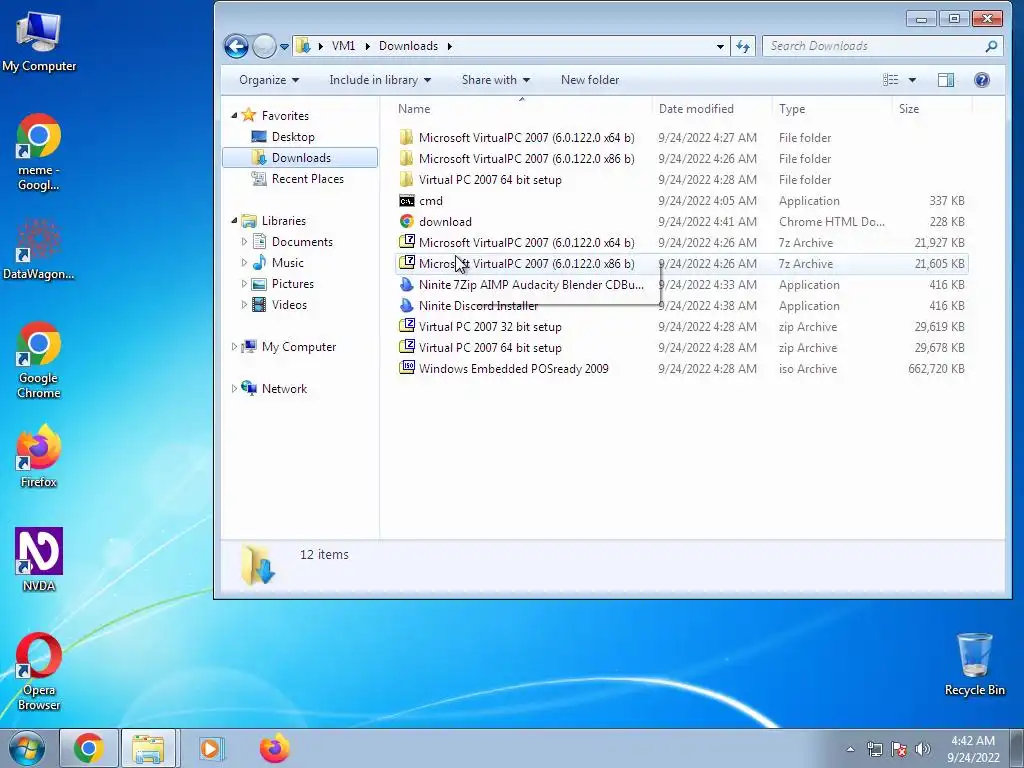Select the Virtual PC 2007 64 bit setup folder
The width and height of the screenshot is (1024, 768).
681,180
